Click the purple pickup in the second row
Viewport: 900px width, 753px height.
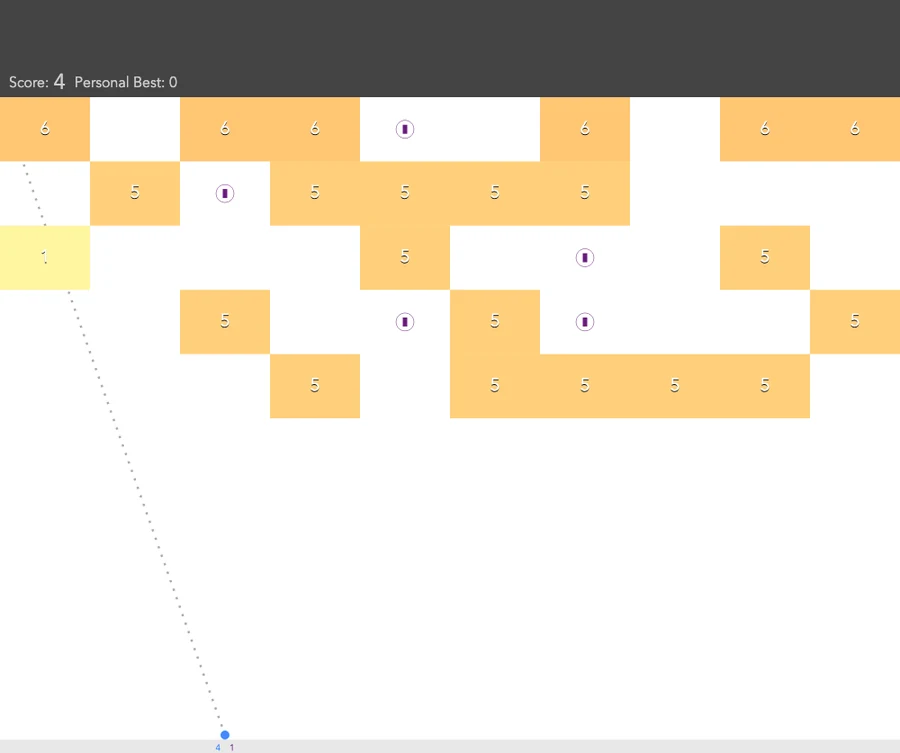coord(225,193)
